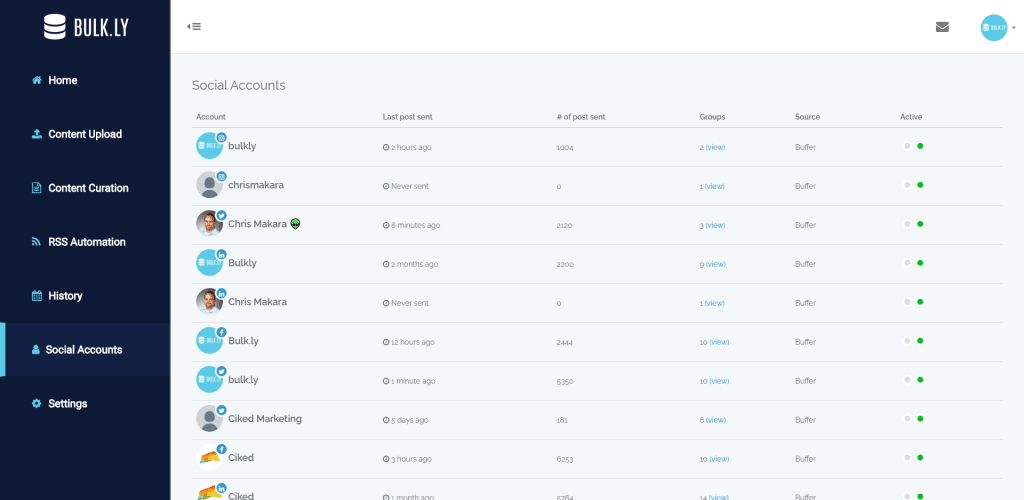The height and width of the screenshot is (500, 1024).
Task: Click the Settings gear icon
Action: [37, 404]
